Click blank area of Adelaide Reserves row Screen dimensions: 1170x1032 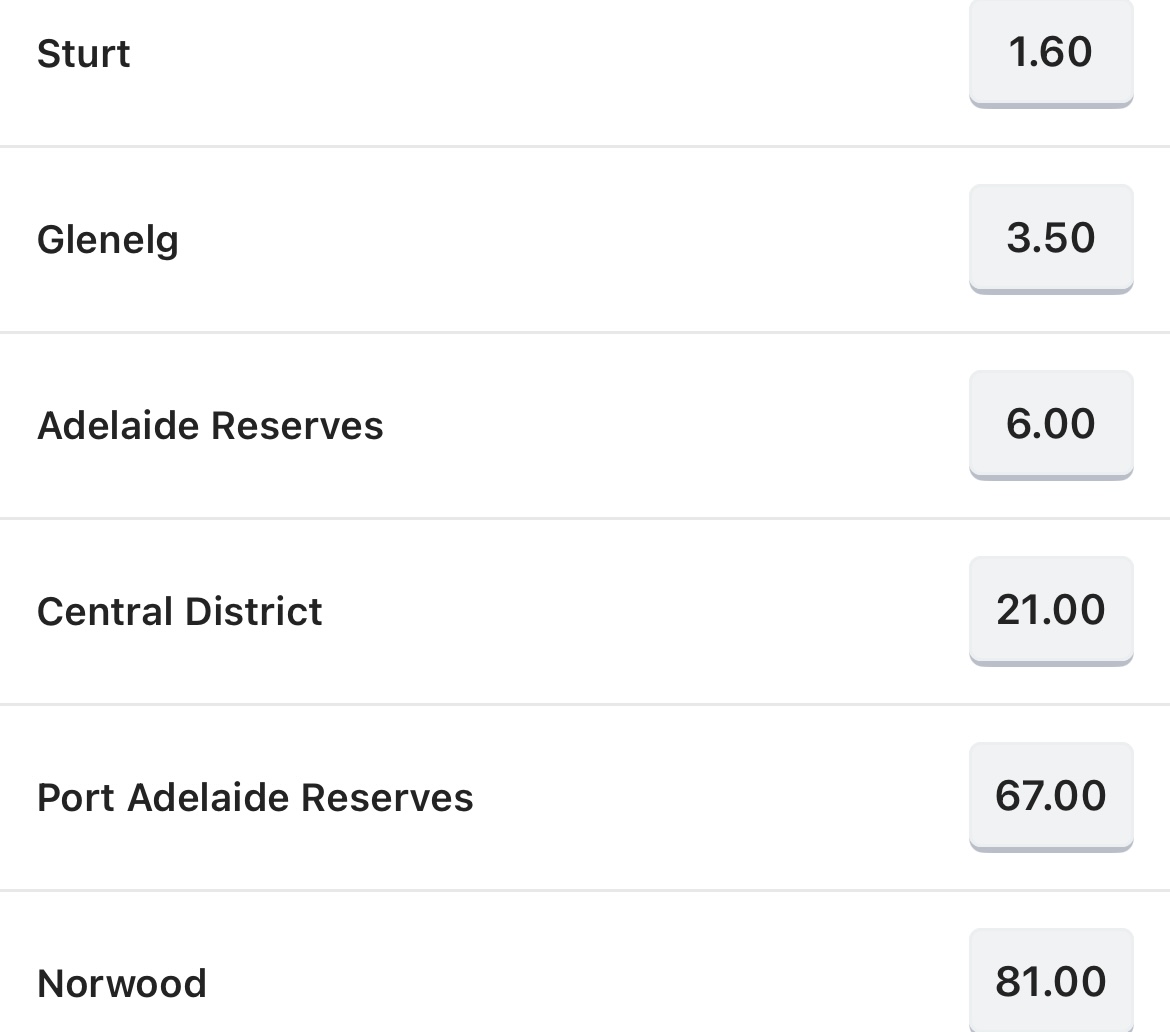tap(672, 425)
